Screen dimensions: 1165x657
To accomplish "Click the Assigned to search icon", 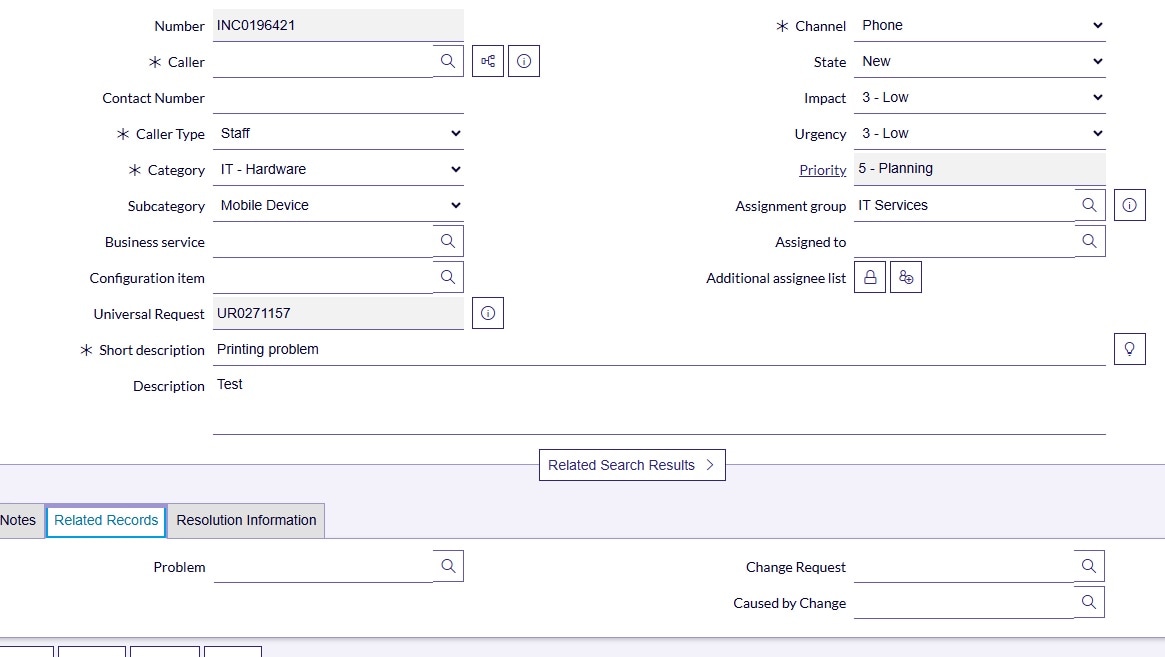I will pos(1089,241).
